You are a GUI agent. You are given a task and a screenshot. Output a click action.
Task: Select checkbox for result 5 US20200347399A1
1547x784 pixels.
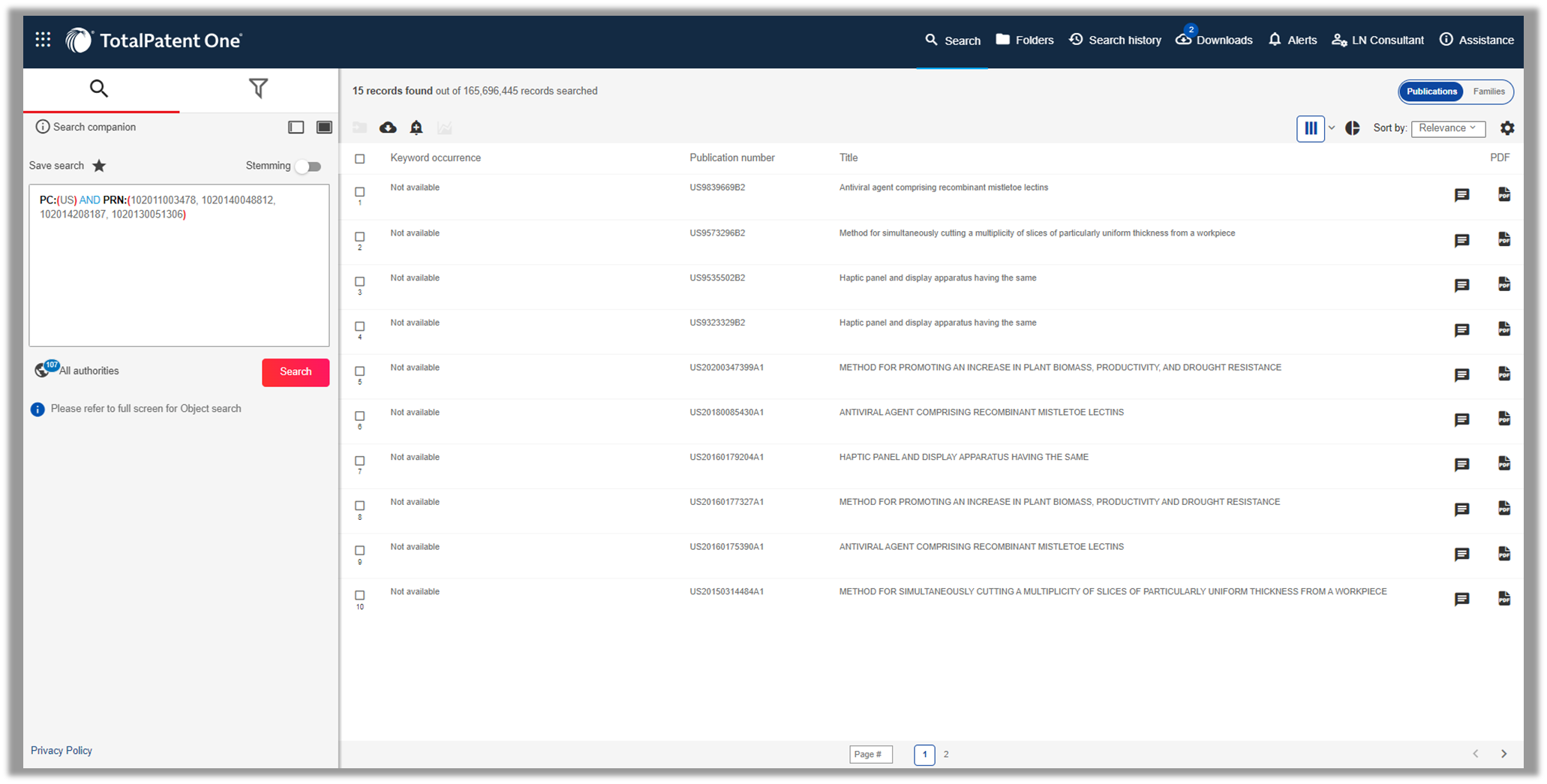pos(360,371)
